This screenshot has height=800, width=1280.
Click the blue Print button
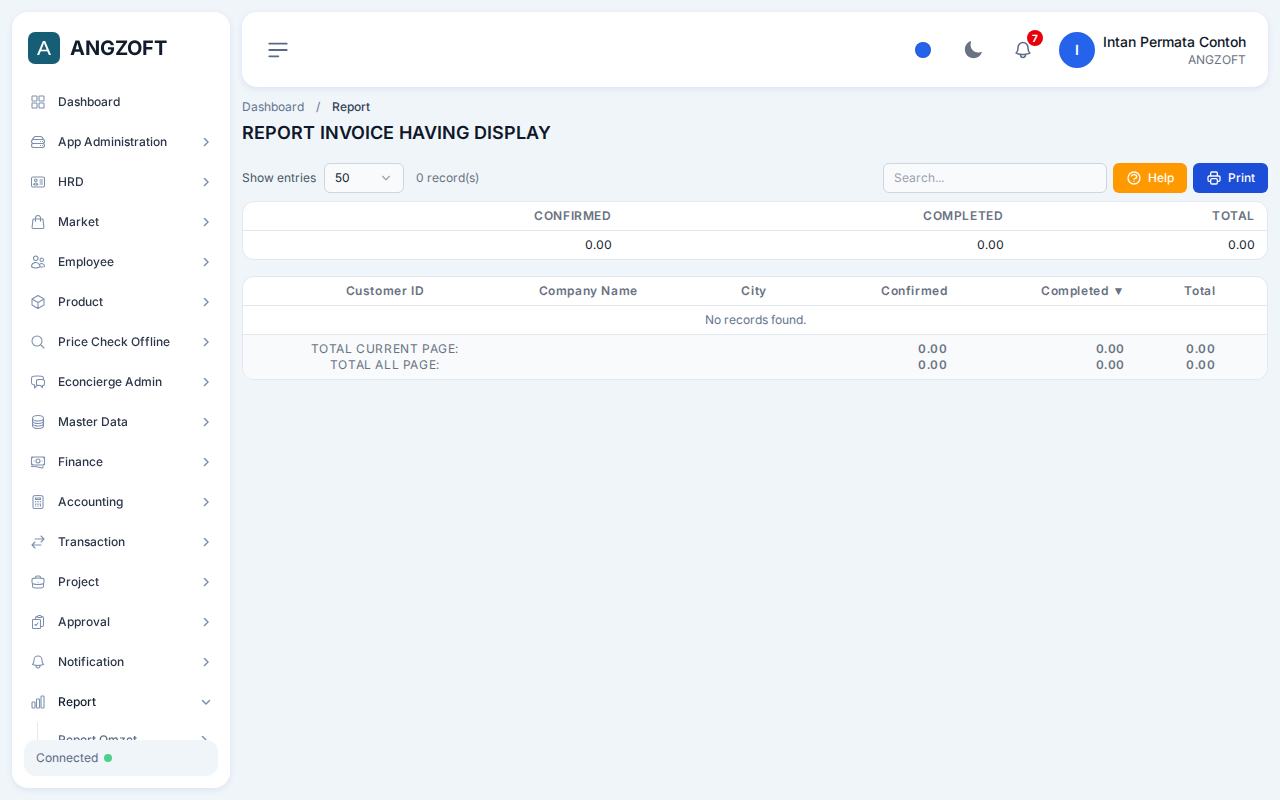click(1230, 178)
